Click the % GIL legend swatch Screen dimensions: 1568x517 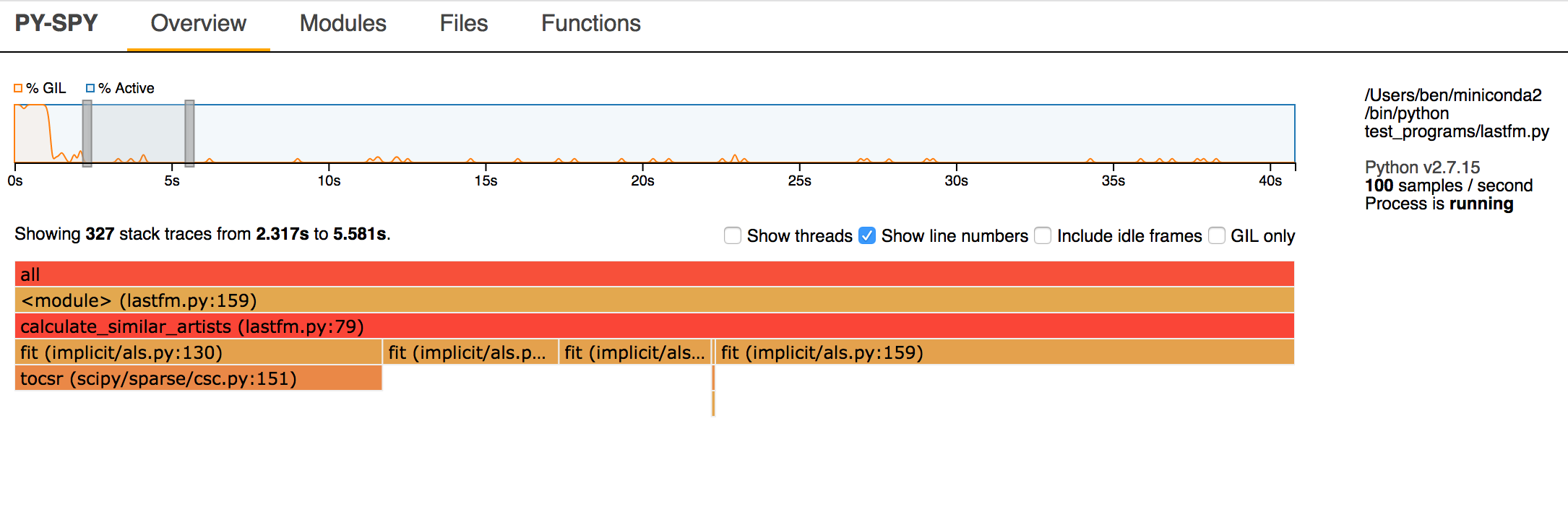(x=17, y=87)
